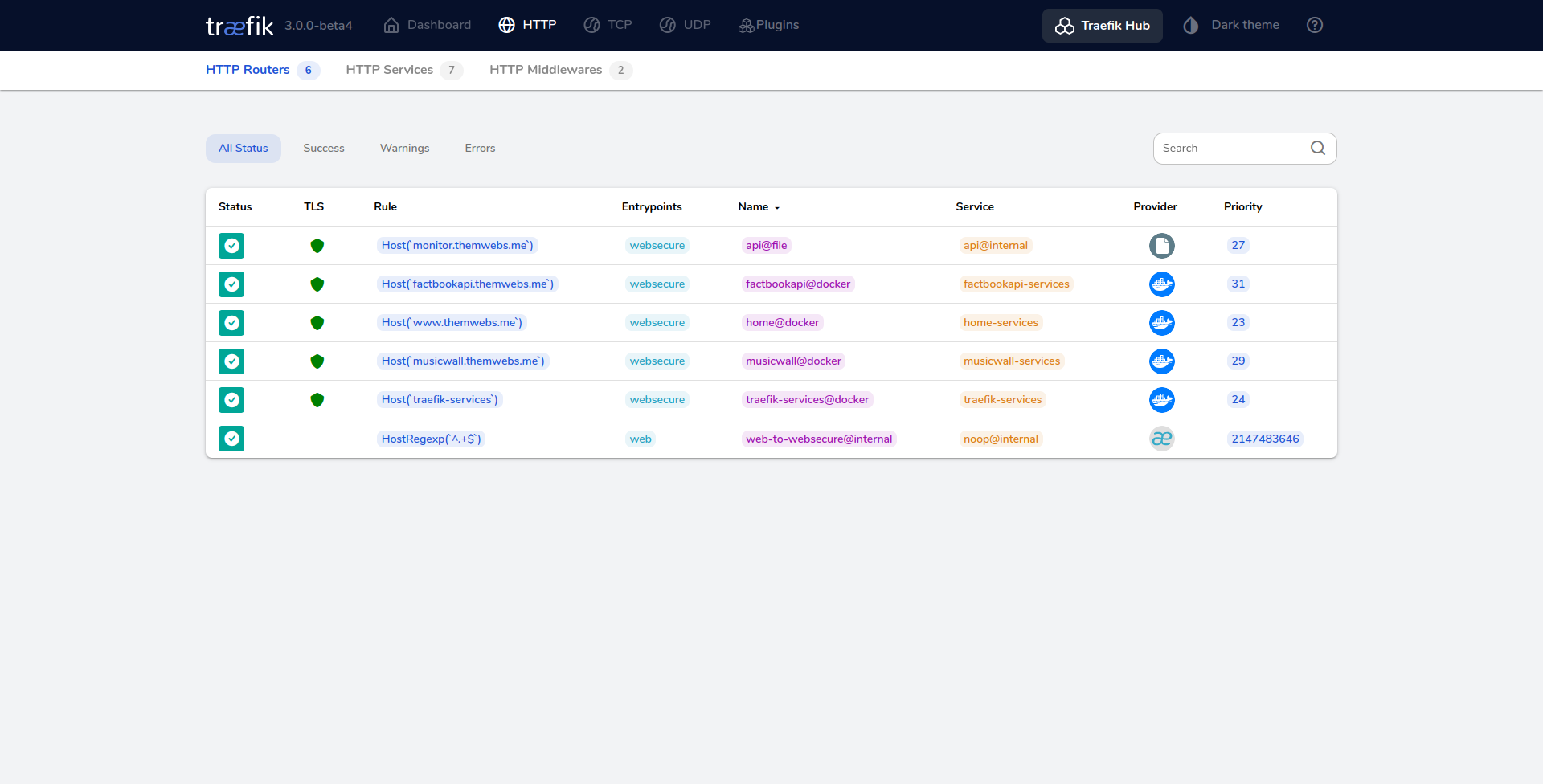The width and height of the screenshot is (1543, 784).
Task: Switch to HTTP Middlewares tab
Action: pyautogui.click(x=560, y=70)
